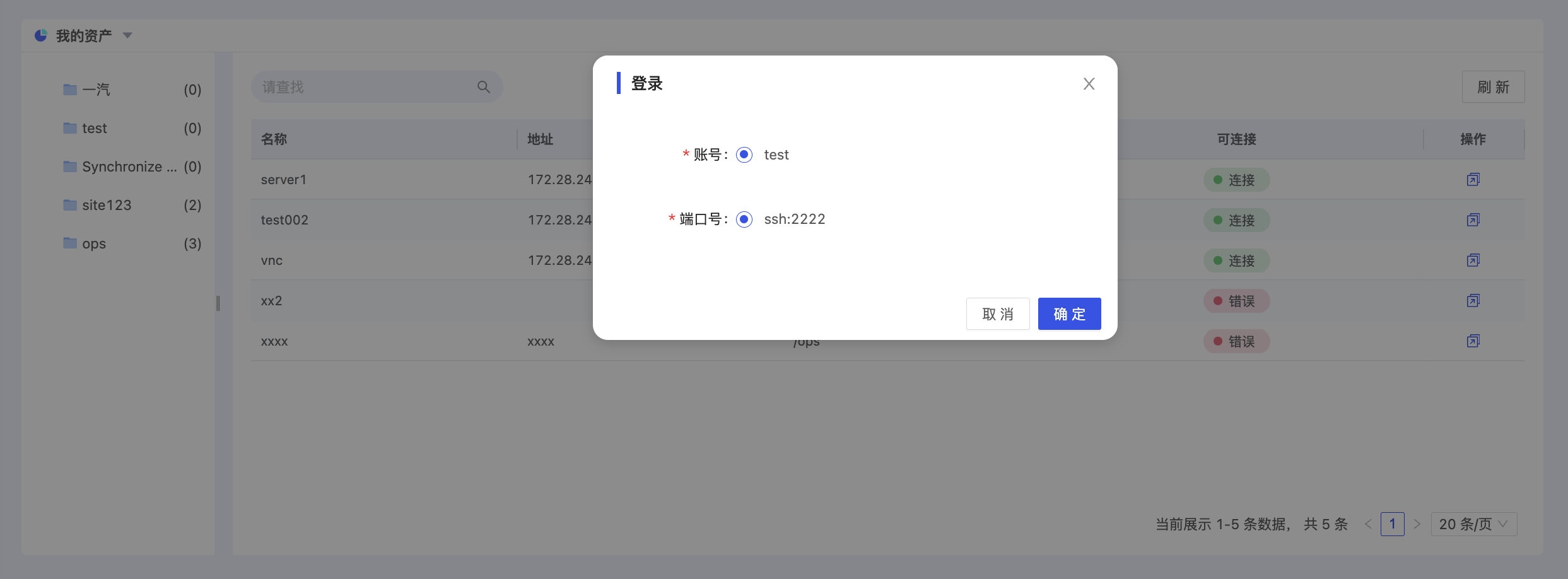1568x579 pixels.
Task: Click the action icon for xx2 row
Action: (x=1473, y=301)
